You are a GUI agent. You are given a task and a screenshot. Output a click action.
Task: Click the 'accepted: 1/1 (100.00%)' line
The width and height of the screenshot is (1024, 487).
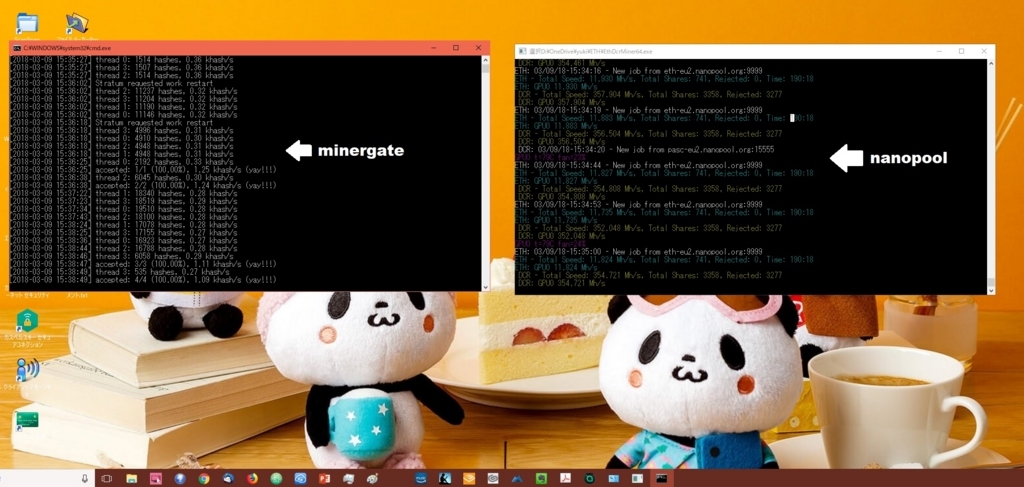tap(144, 170)
